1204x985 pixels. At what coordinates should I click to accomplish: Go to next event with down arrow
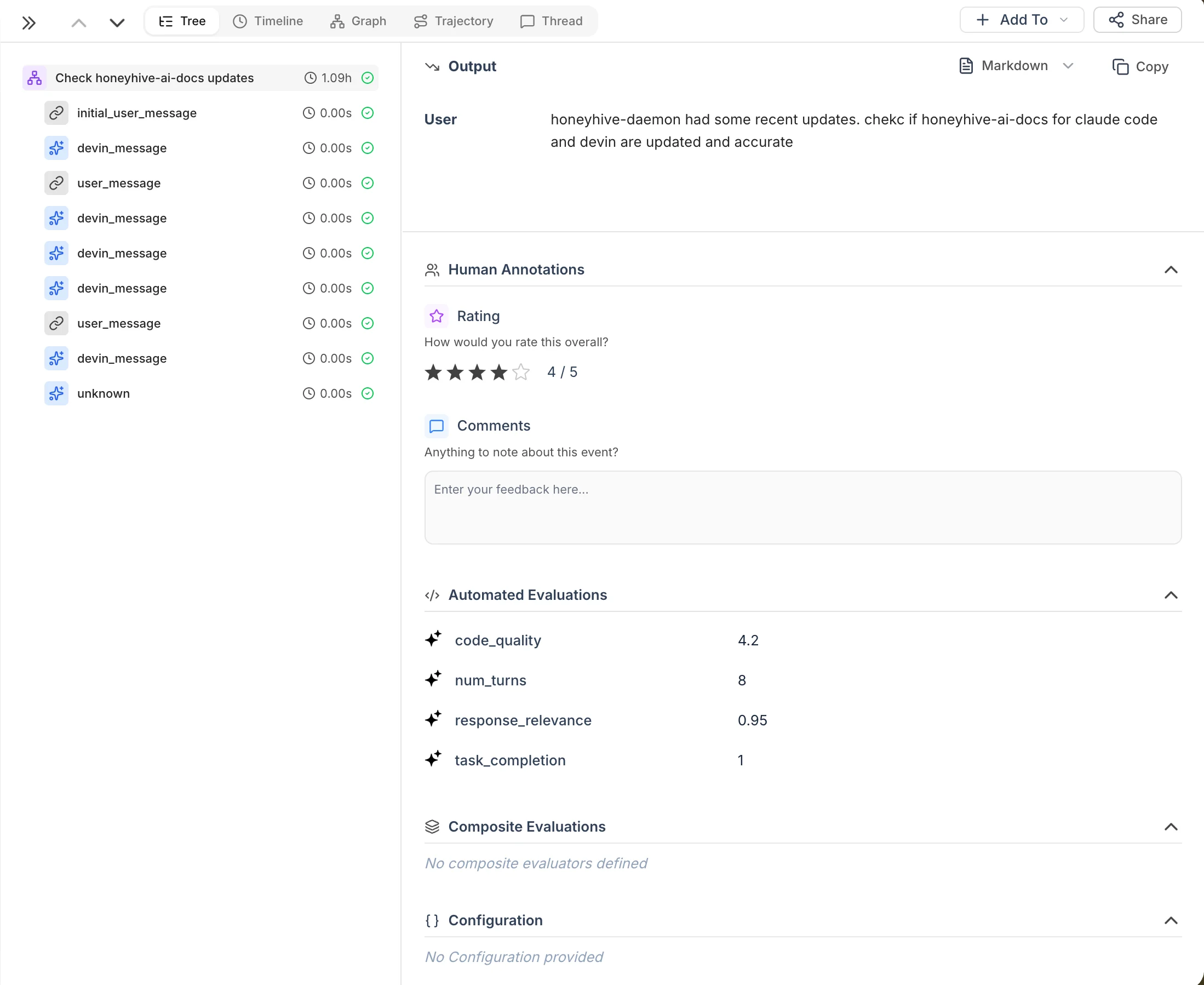click(117, 22)
